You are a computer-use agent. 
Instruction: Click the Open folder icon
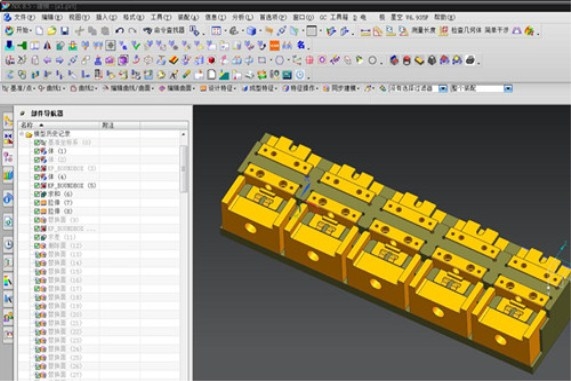52,31
